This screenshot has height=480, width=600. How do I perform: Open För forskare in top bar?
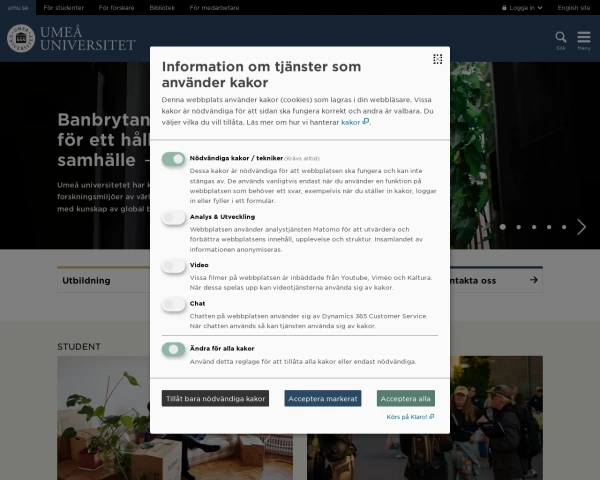[116, 8]
